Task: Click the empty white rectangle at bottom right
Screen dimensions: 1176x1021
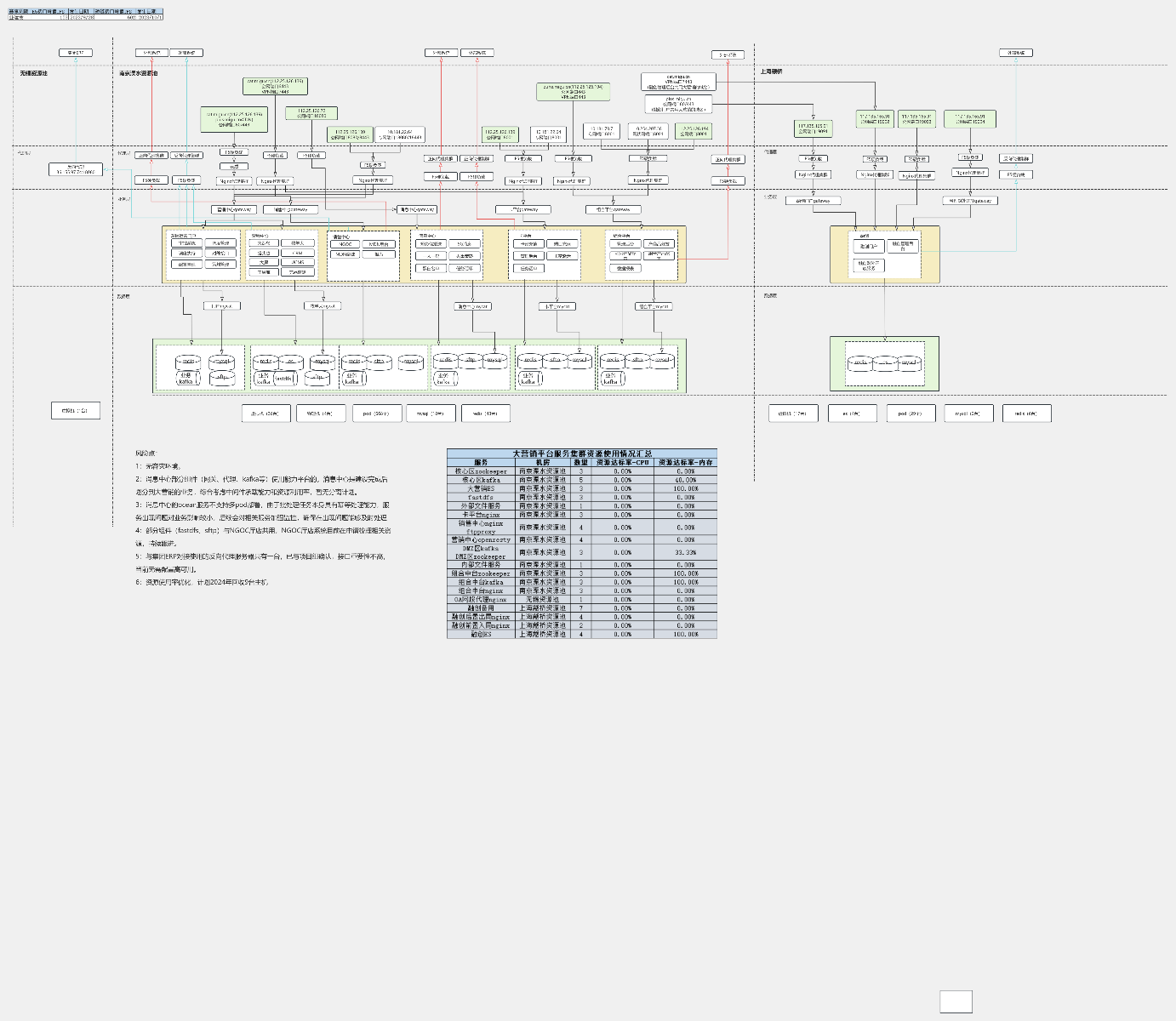Action: pos(956,1001)
